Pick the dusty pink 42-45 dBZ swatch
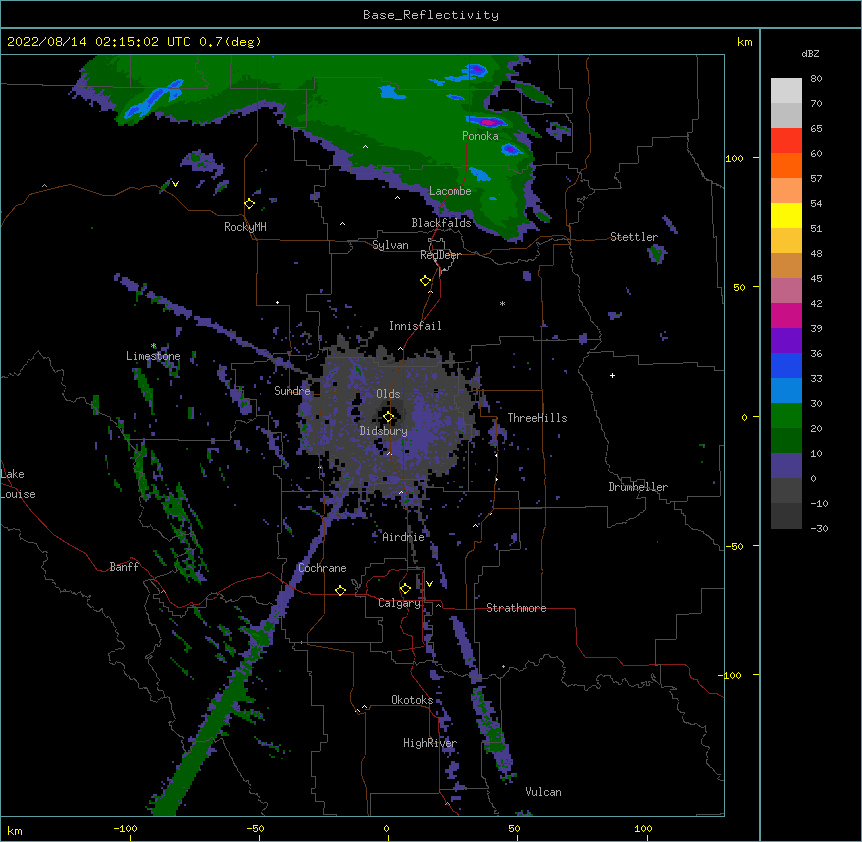This screenshot has height=842, width=862. (x=786, y=291)
